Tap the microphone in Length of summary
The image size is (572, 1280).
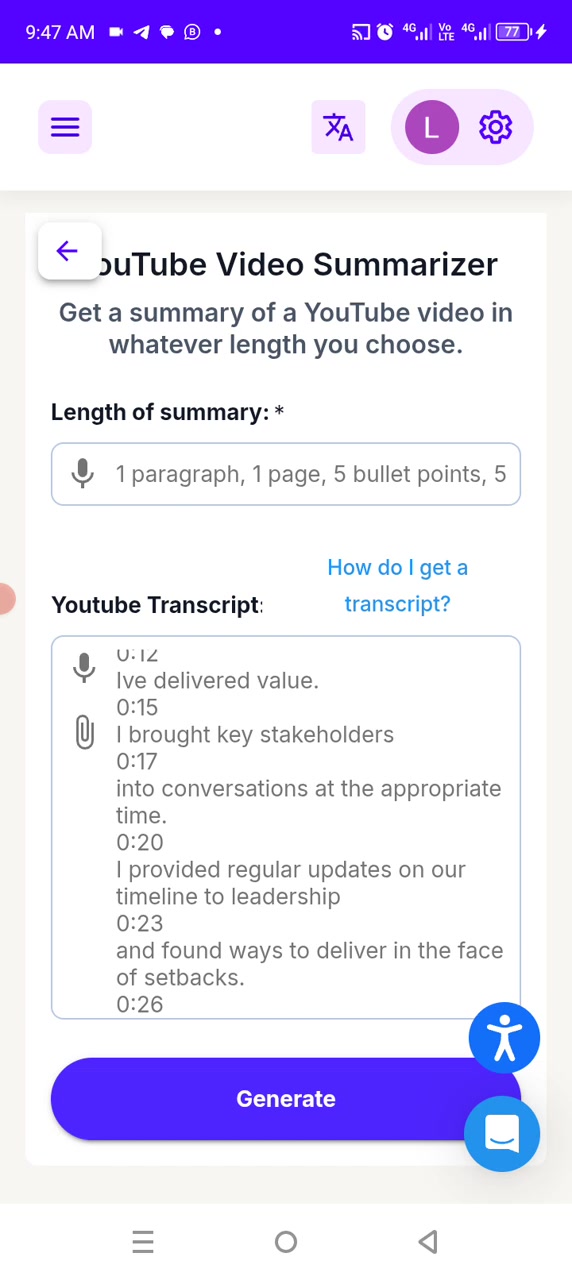click(83, 474)
